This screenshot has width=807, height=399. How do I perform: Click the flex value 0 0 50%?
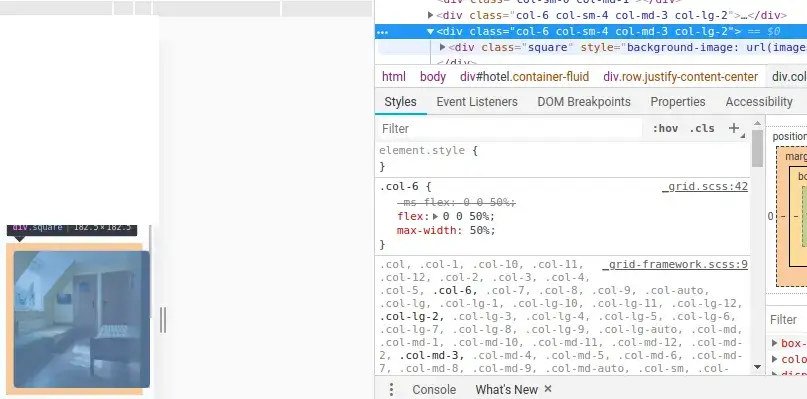[468, 216]
